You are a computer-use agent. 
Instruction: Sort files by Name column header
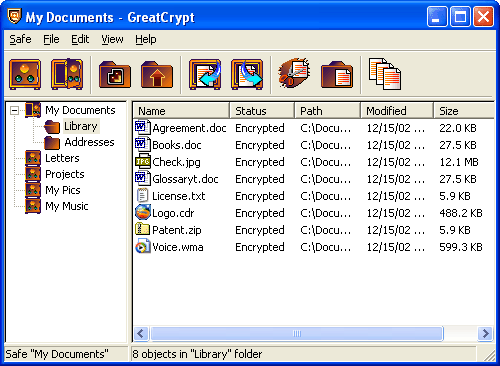(x=181, y=111)
